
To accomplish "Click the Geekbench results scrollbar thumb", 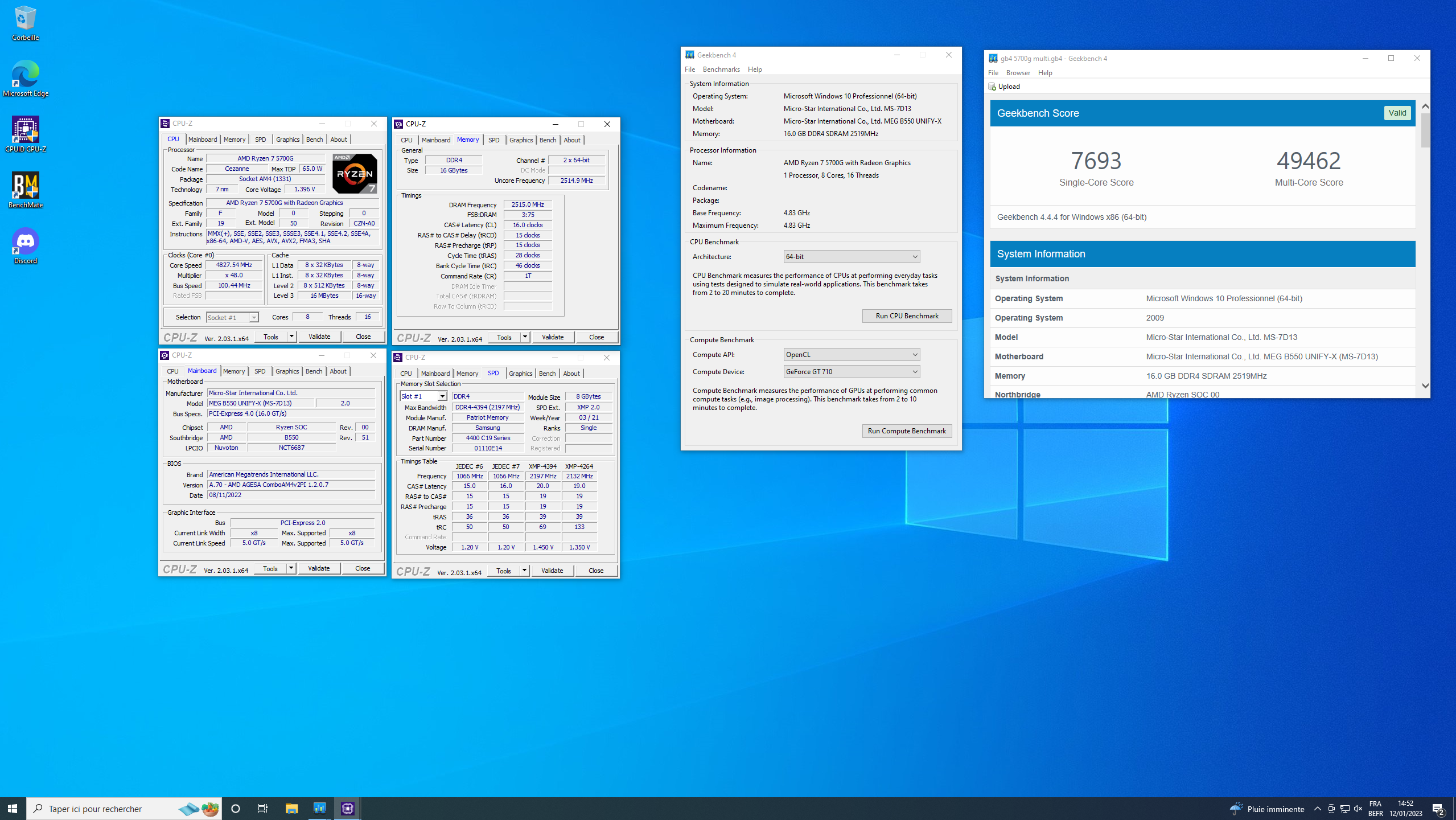I will 1425,130.
